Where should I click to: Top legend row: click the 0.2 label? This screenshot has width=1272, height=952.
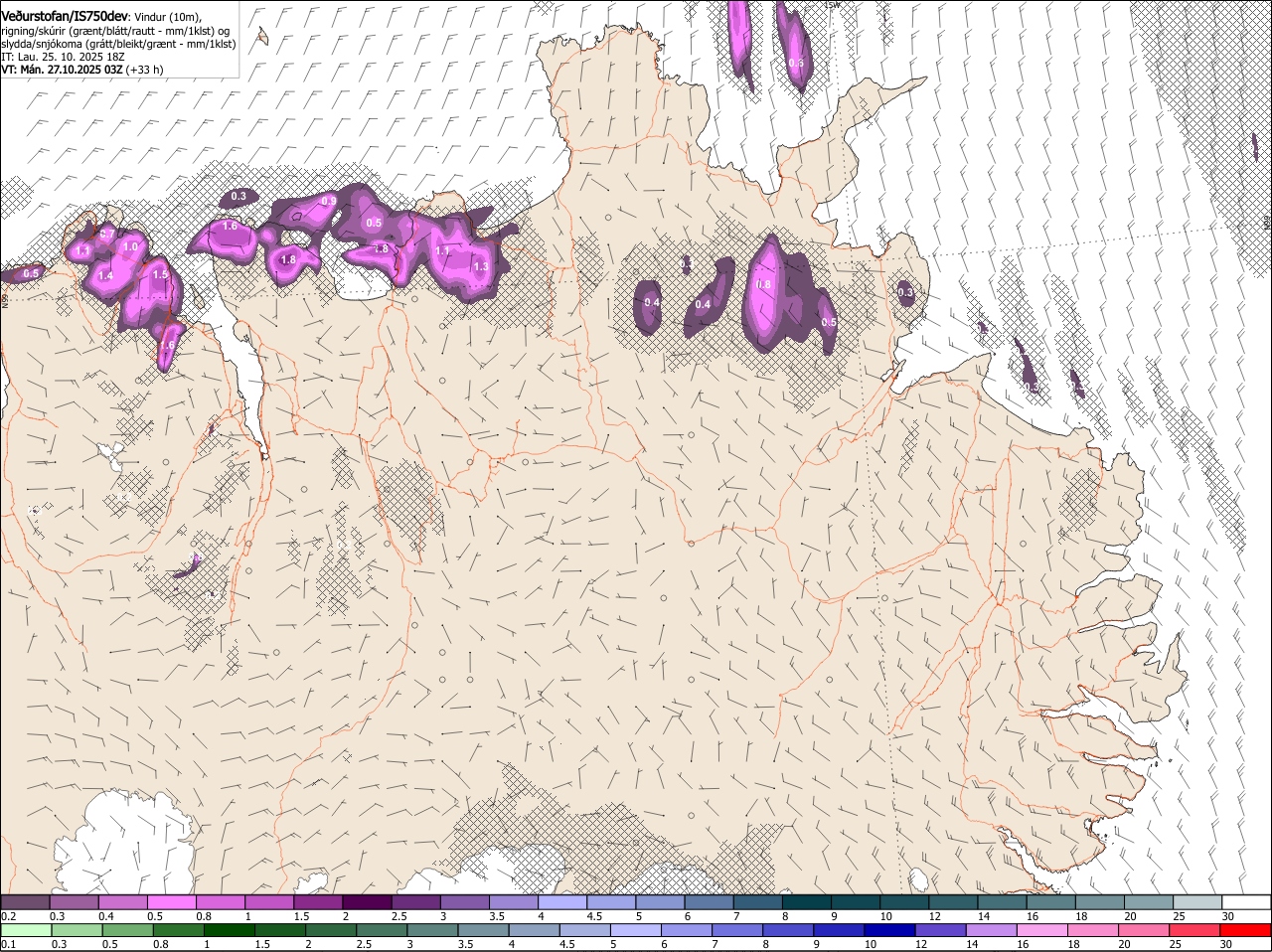pos(8,915)
